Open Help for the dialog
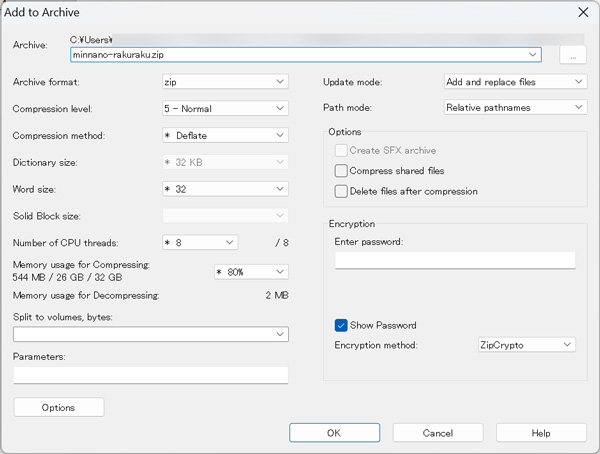600x454 pixels. (541, 433)
